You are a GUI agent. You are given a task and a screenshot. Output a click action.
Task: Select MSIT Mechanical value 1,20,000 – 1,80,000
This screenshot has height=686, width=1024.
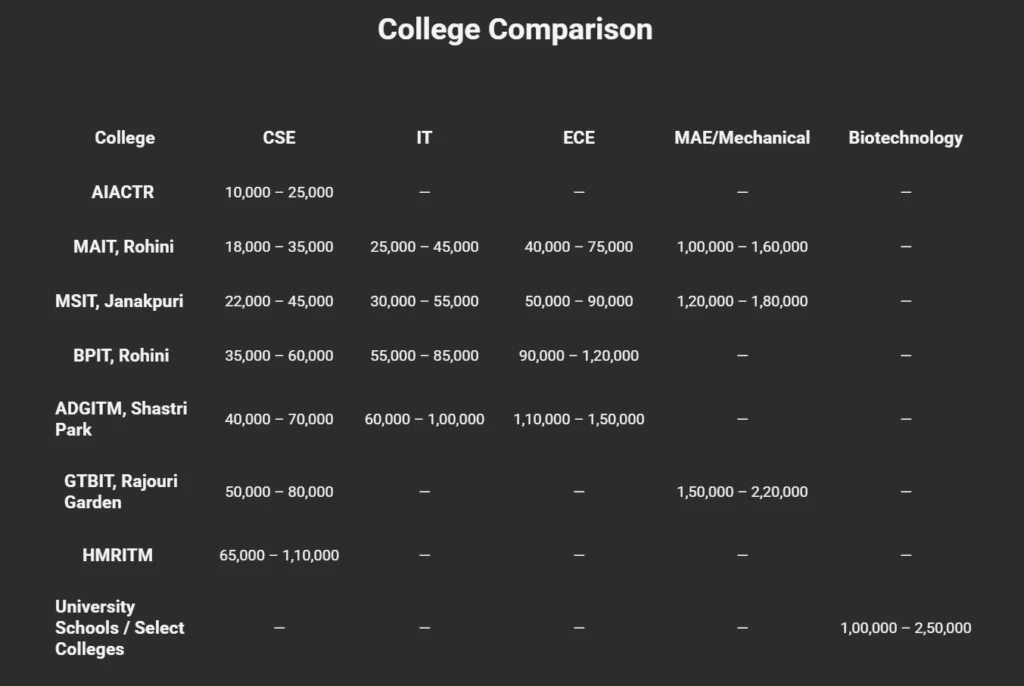pos(742,301)
